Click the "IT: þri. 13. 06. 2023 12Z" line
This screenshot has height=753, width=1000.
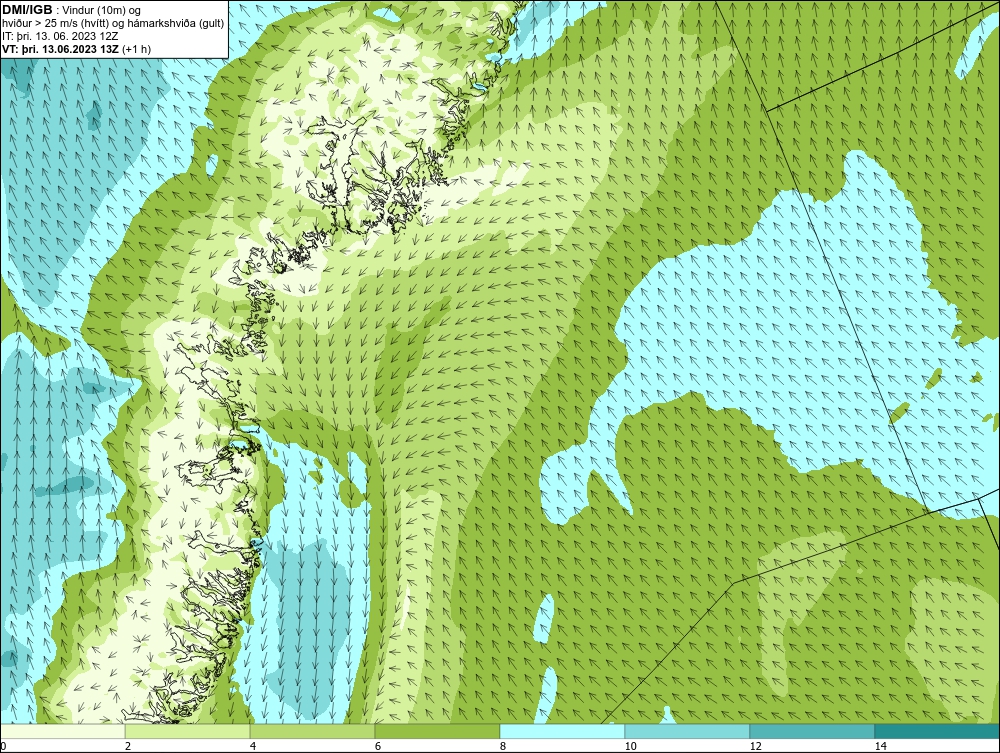coord(60,36)
